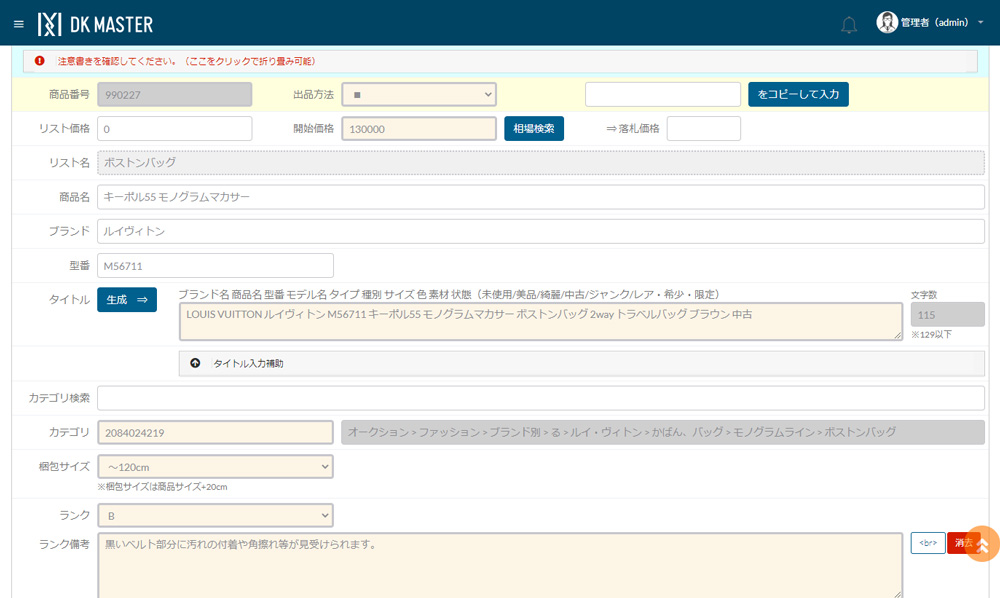Click the リスト価格 input field
The width and height of the screenshot is (1000, 598).
point(175,129)
